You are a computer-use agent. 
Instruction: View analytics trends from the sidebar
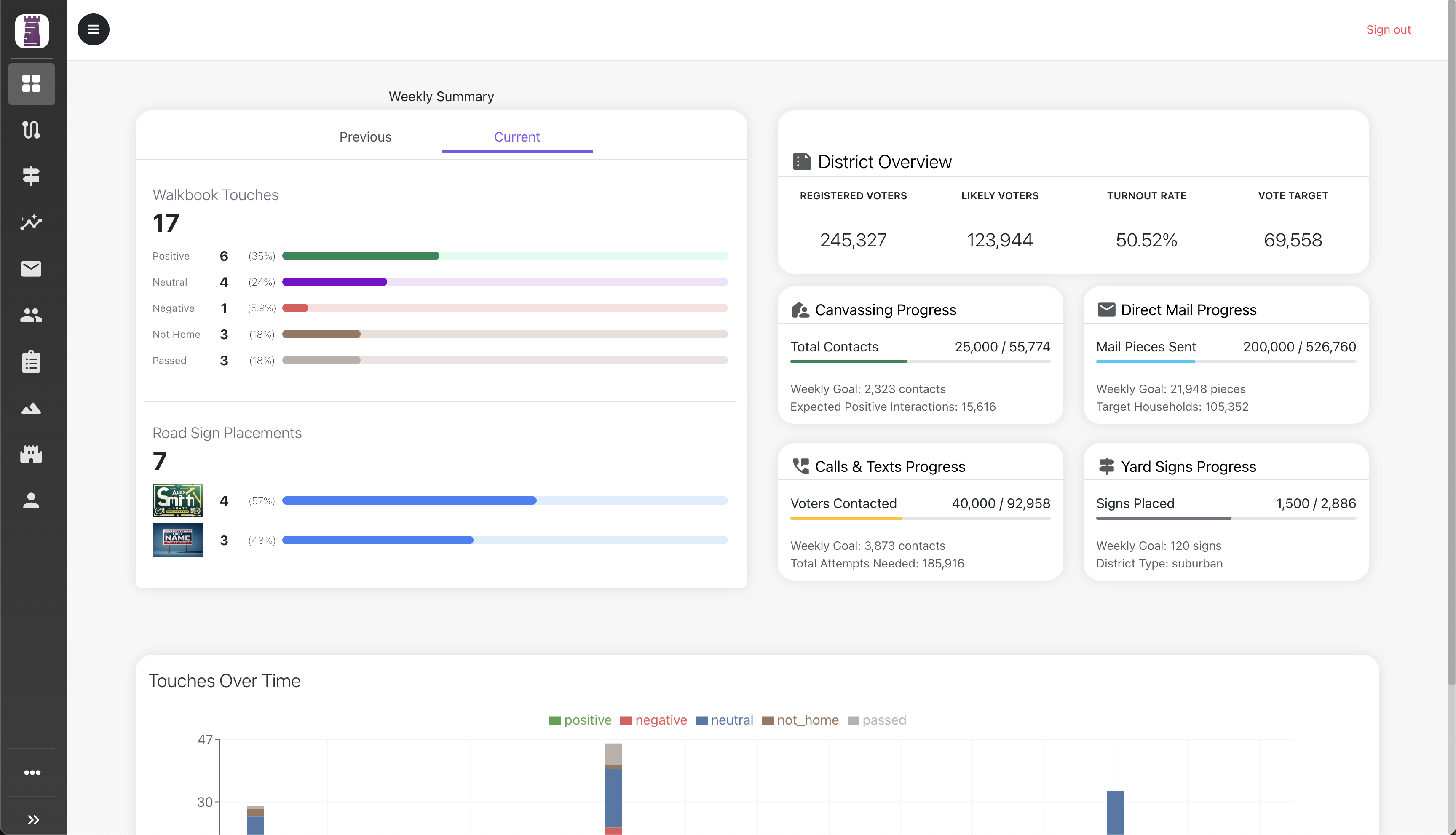click(x=31, y=222)
